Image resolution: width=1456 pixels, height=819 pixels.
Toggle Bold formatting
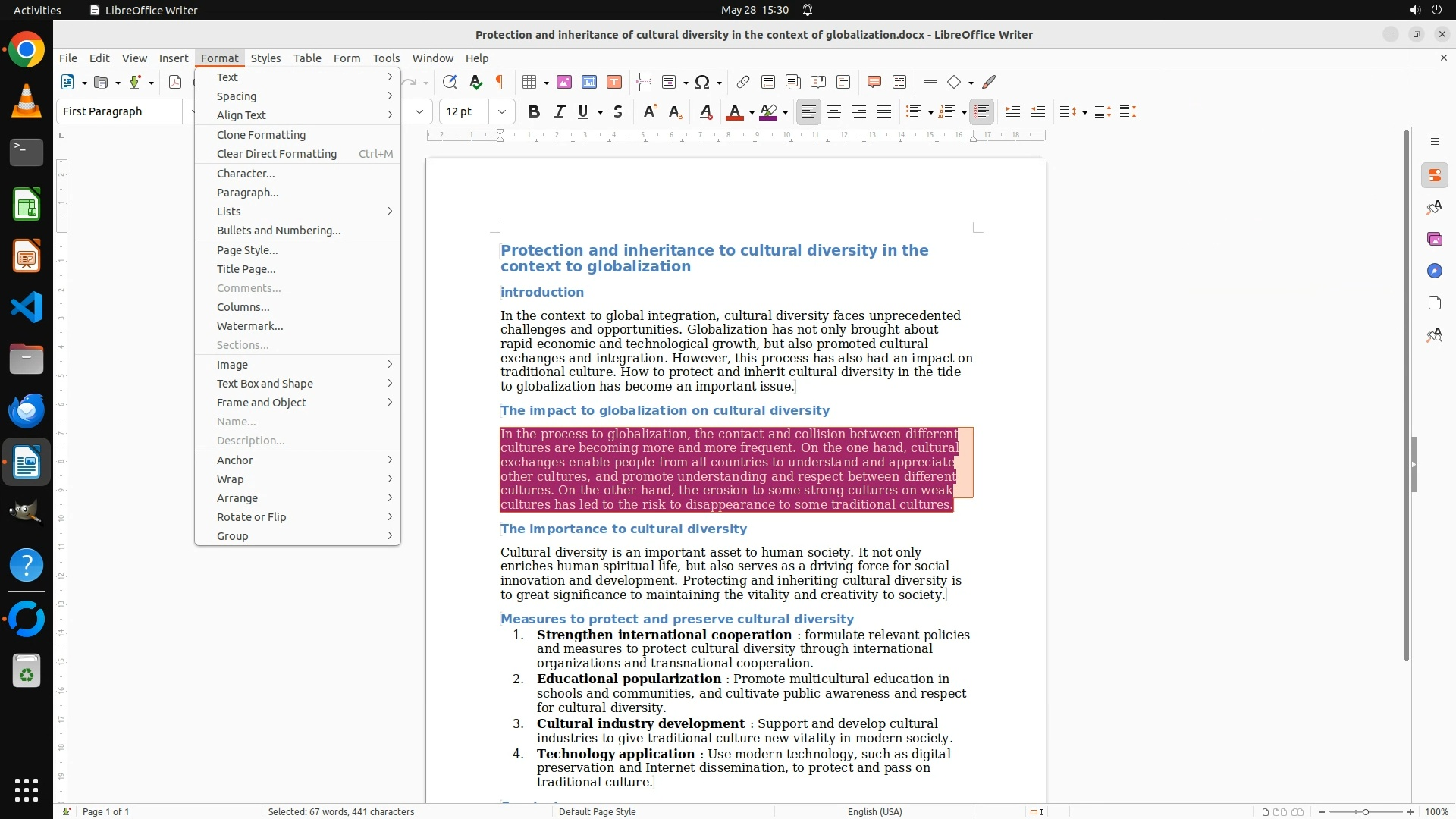534,111
